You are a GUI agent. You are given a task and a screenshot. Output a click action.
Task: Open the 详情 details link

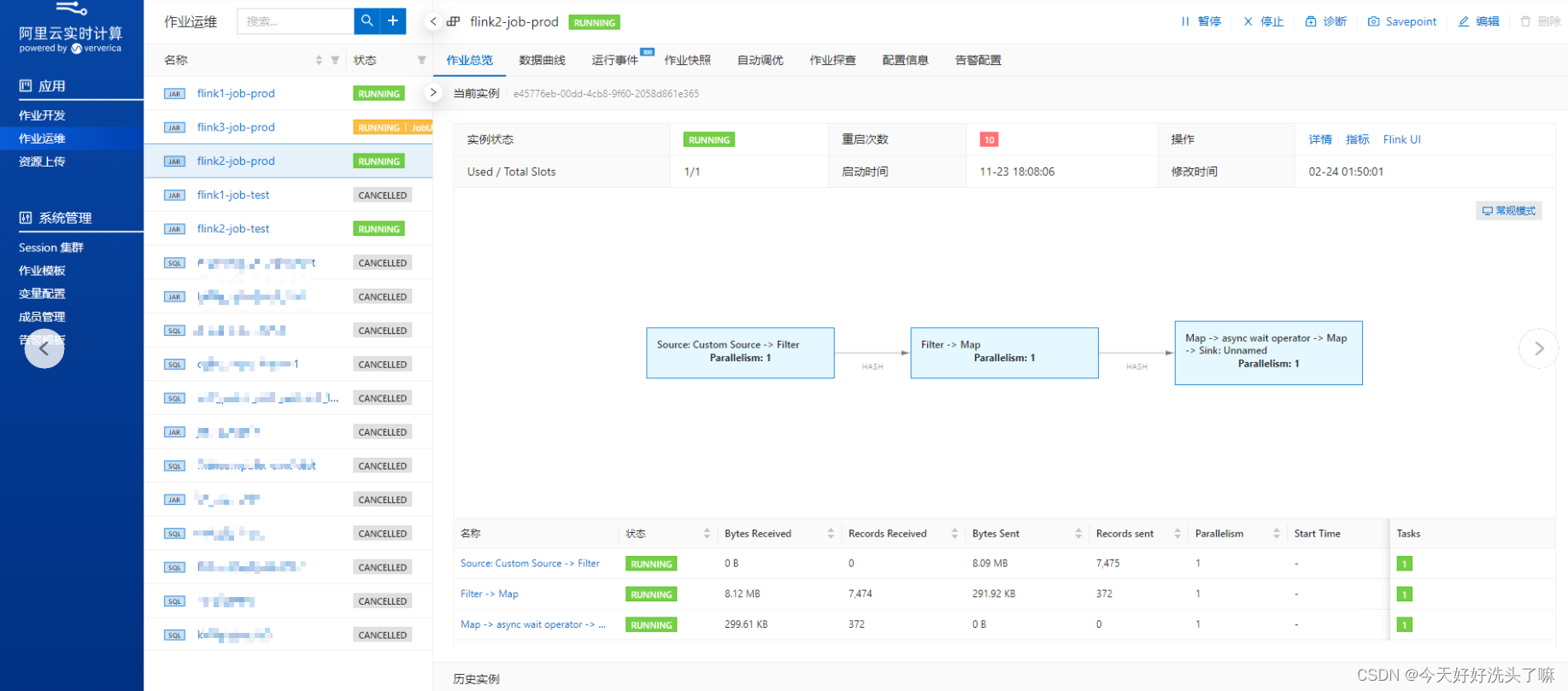[1320, 139]
